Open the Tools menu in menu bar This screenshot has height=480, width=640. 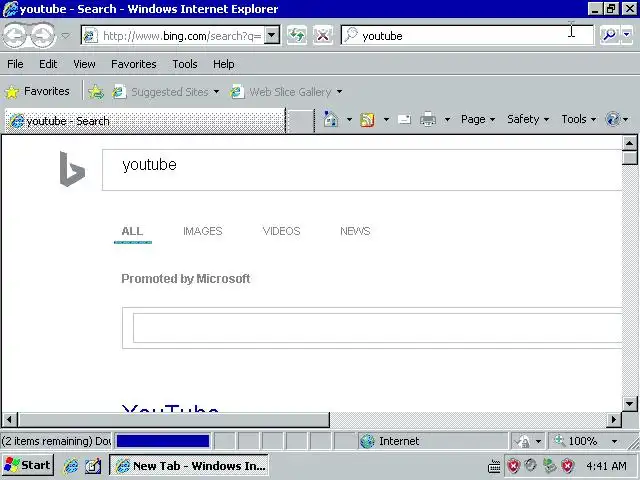[184, 64]
